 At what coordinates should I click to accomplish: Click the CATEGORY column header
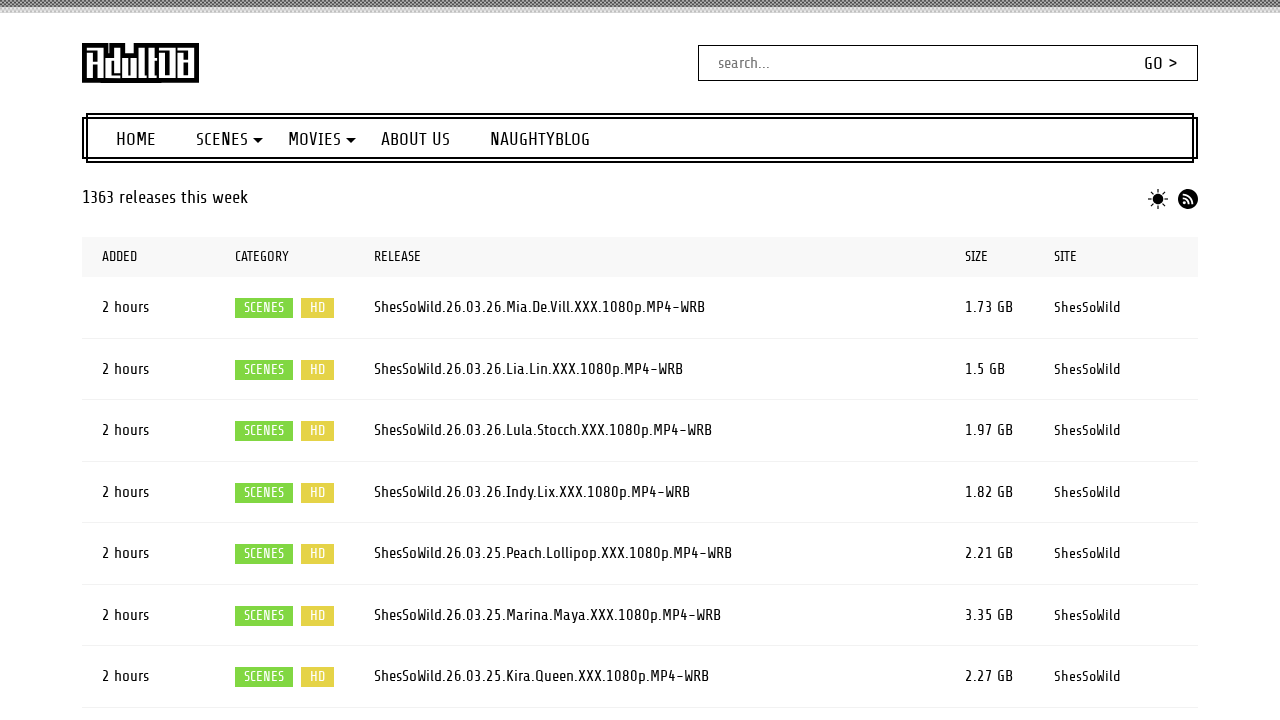click(262, 257)
